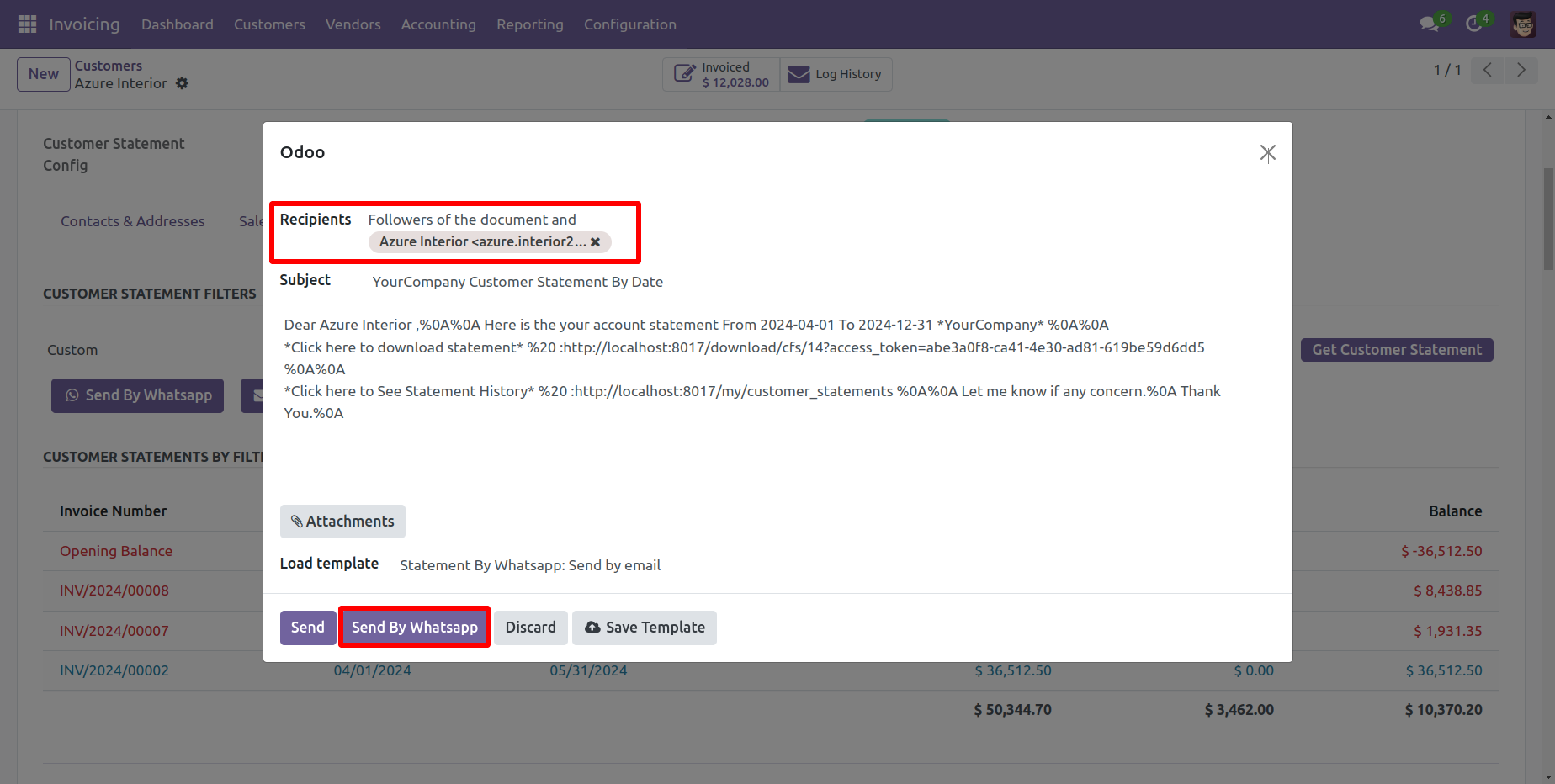Open the Configuration menu
Viewport: 1555px width, 784px height.
coord(630,24)
